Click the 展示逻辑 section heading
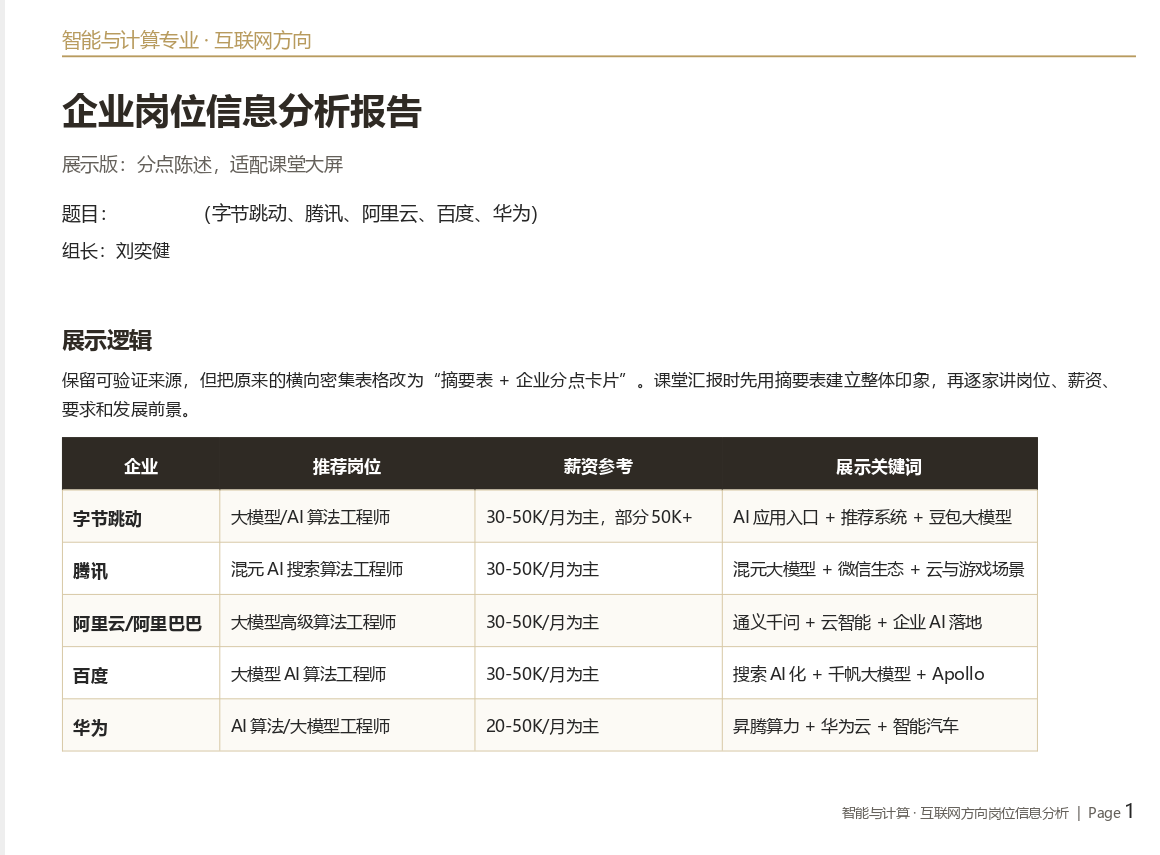Viewport: 1160px width, 855px height. pos(107,340)
